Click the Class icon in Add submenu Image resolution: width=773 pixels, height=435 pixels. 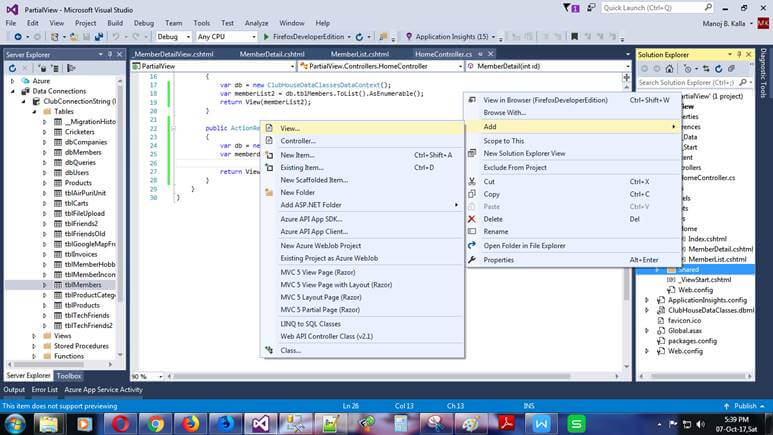269,350
